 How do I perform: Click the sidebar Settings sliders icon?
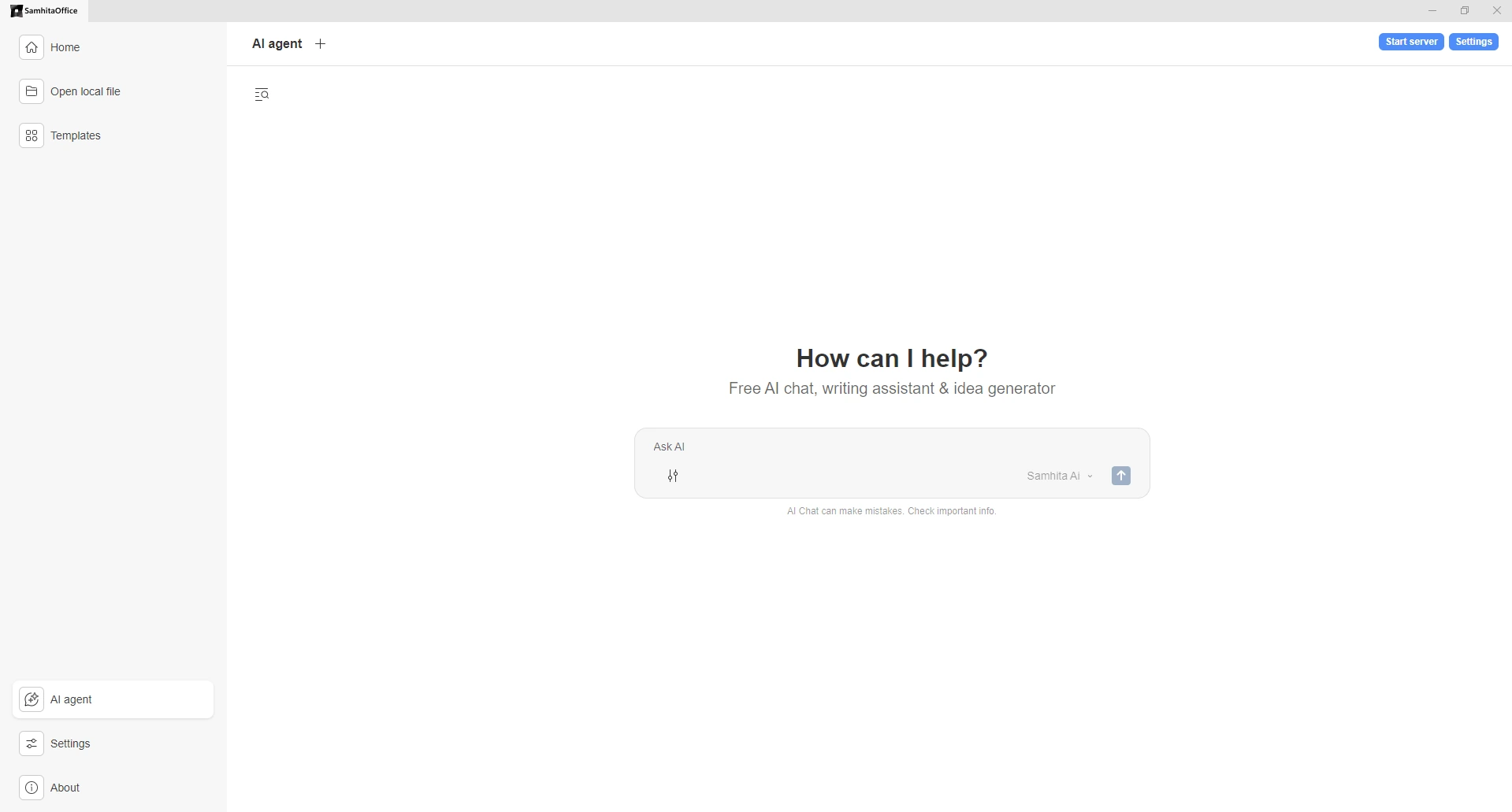32,743
